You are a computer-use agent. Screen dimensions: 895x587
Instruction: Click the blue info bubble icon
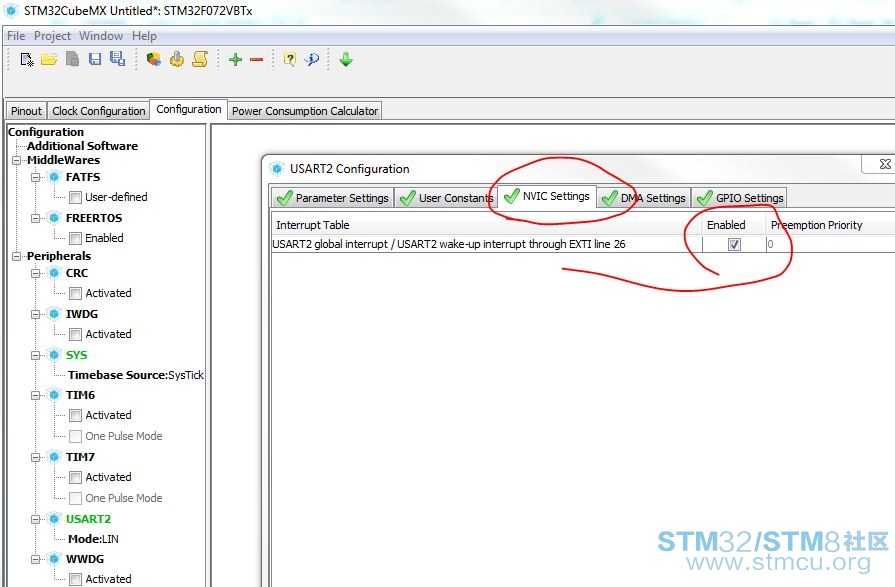(x=312, y=59)
